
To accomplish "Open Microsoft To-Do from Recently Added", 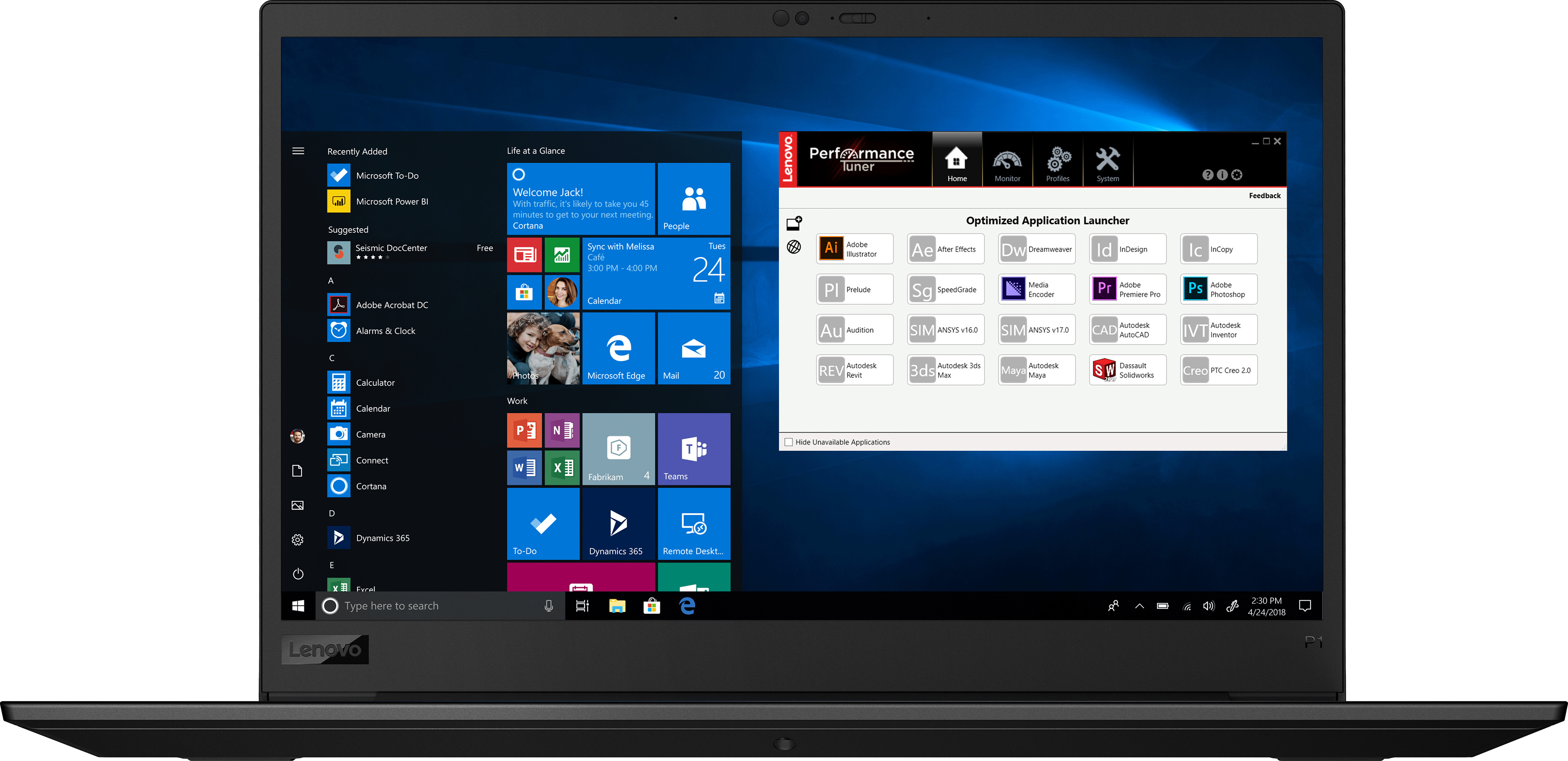I will 387,175.
